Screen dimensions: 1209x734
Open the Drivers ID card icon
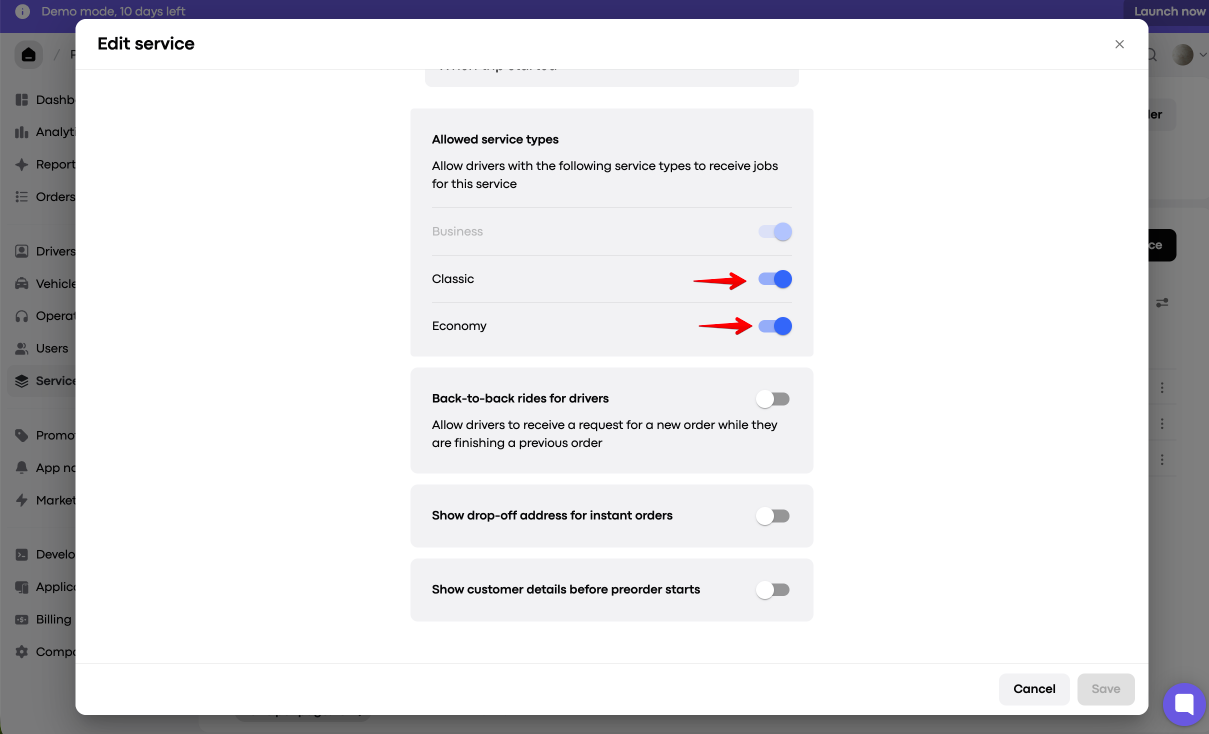(22, 251)
